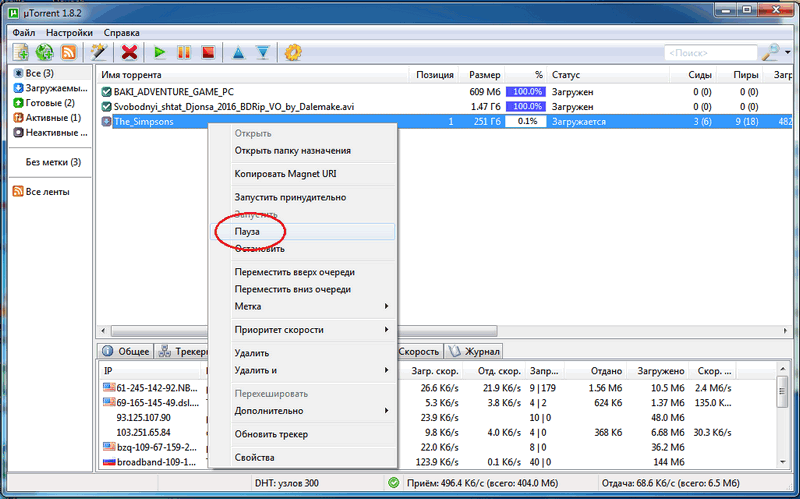
Task: Select the Svobodnyi_shtat_Djonsa torrent row
Action: (444, 107)
